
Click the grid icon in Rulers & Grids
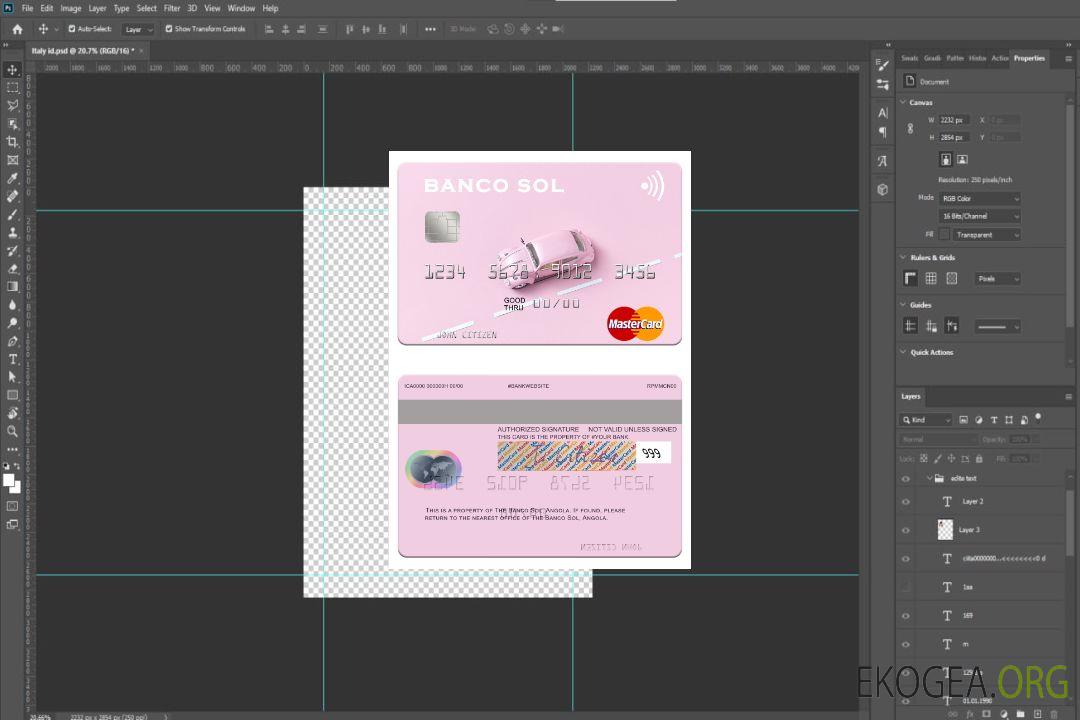pyautogui.click(x=931, y=279)
